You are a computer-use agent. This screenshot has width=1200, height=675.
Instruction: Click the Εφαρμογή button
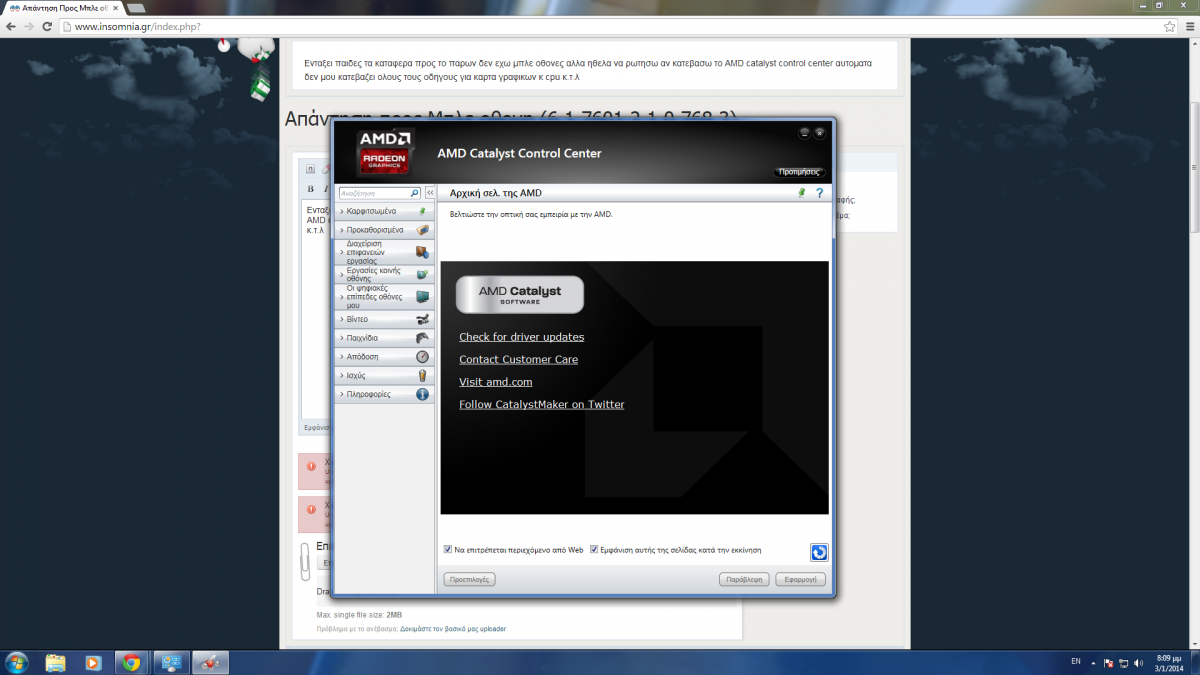click(800, 579)
